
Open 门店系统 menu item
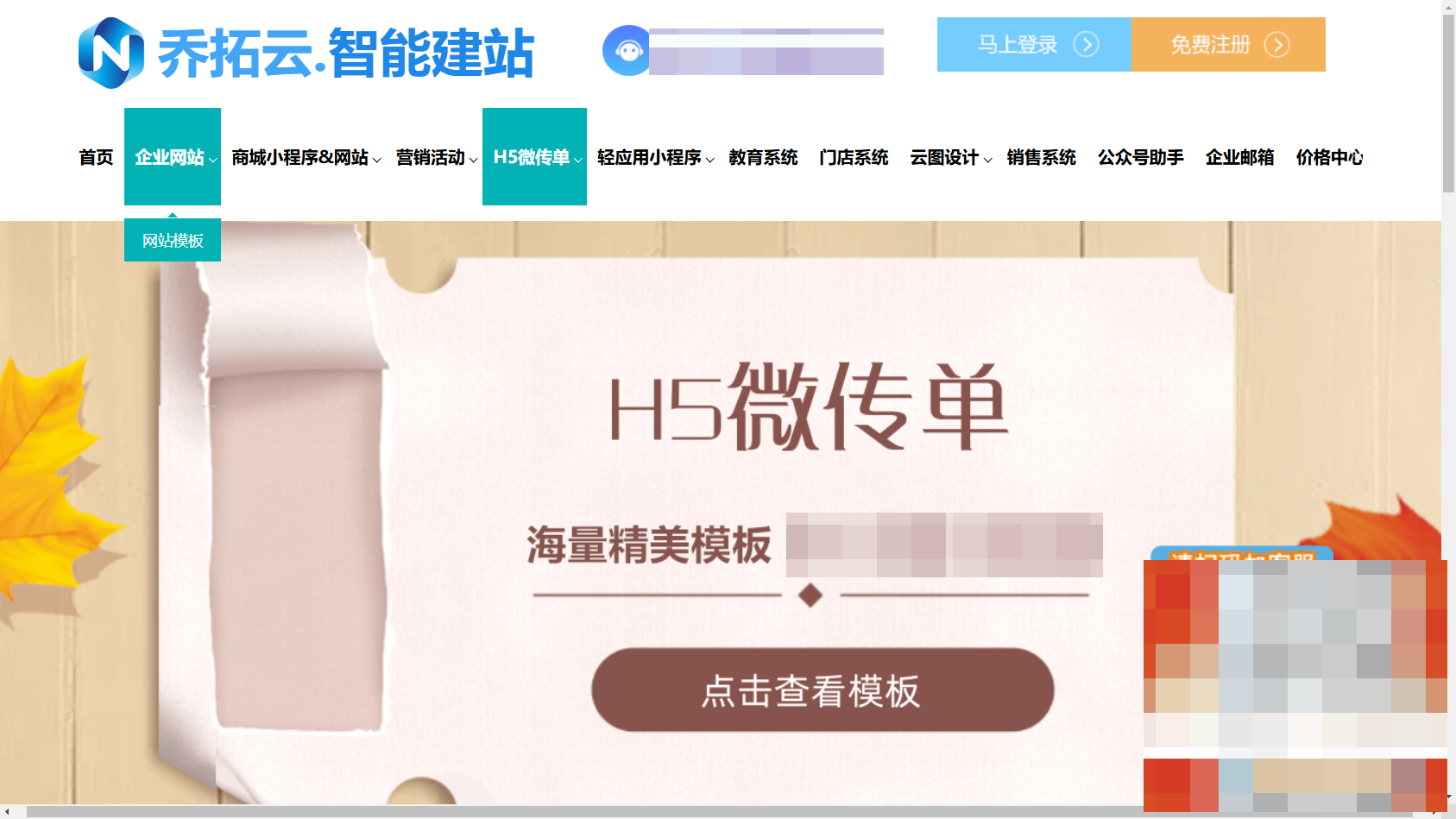(x=854, y=157)
